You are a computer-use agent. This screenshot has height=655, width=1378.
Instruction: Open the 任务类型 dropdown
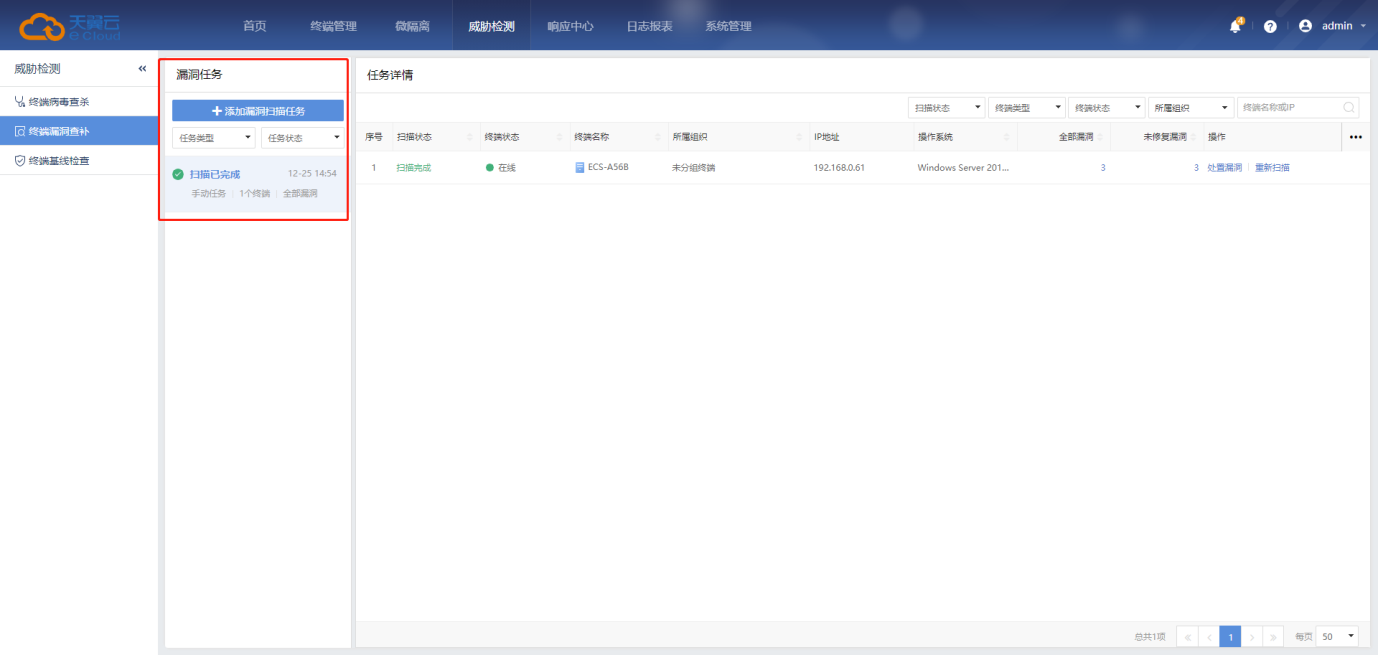(214, 138)
